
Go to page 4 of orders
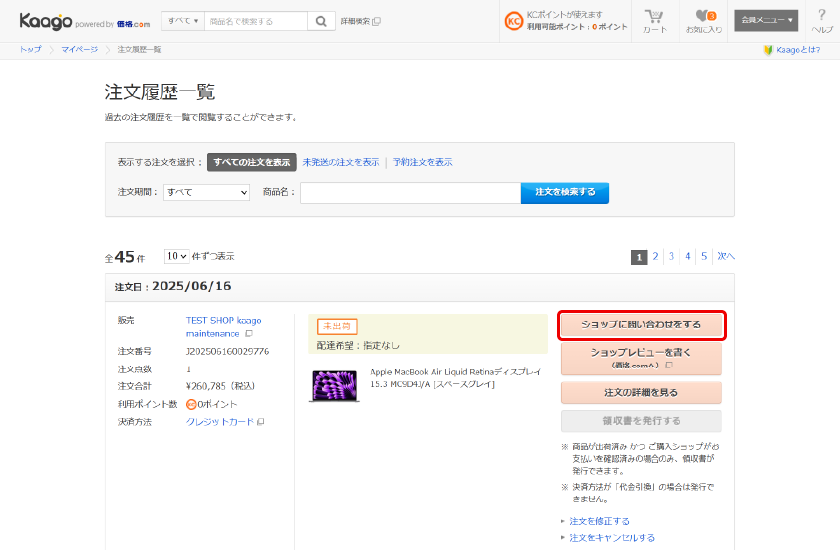[x=688, y=257]
